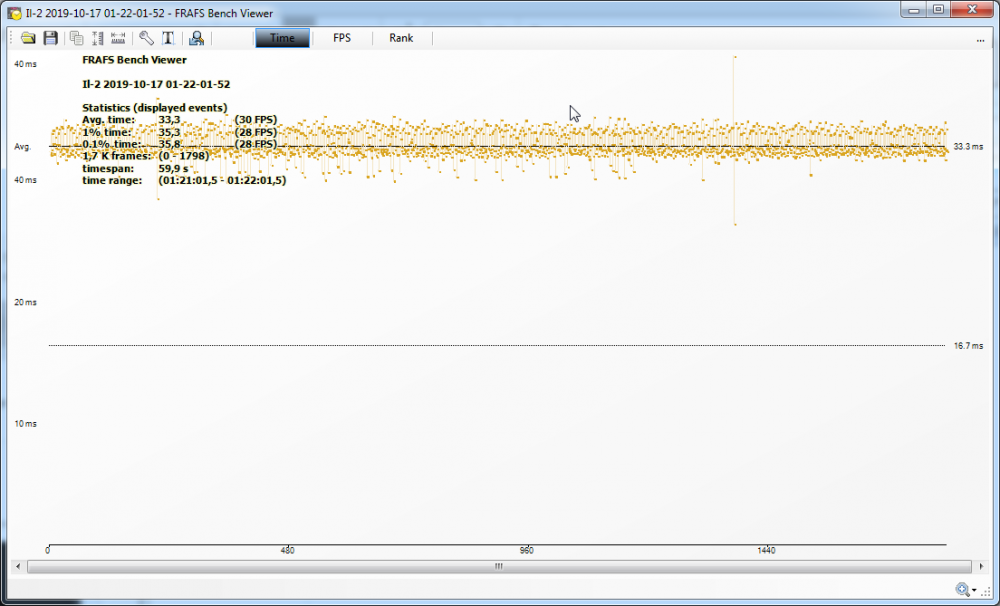Screen dimensions: 1000x606
Task: Open the Rank view
Action: pos(400,38)
